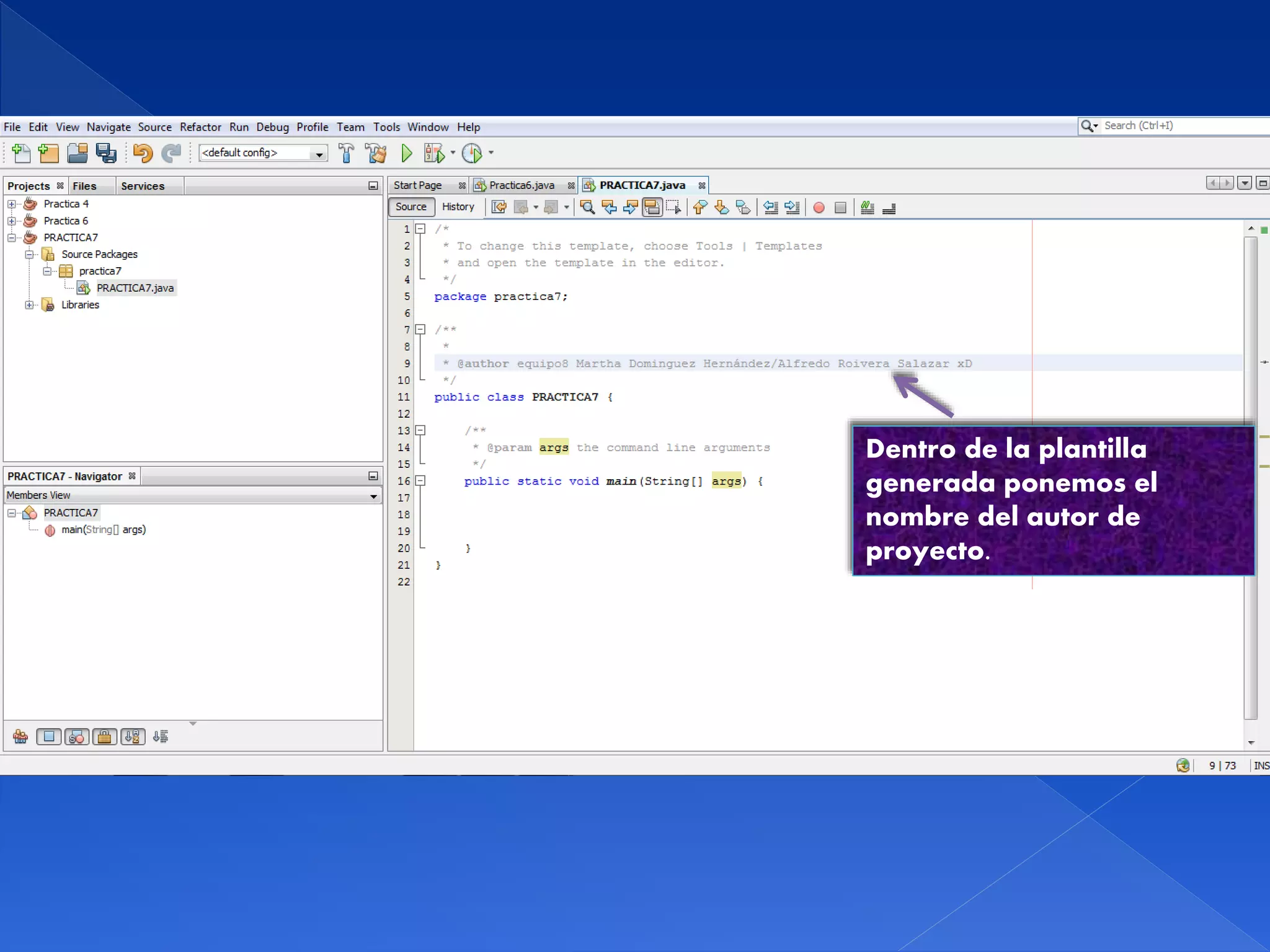Open the default config dropdown
The image size is (1270, 952).
click(319, 154)
